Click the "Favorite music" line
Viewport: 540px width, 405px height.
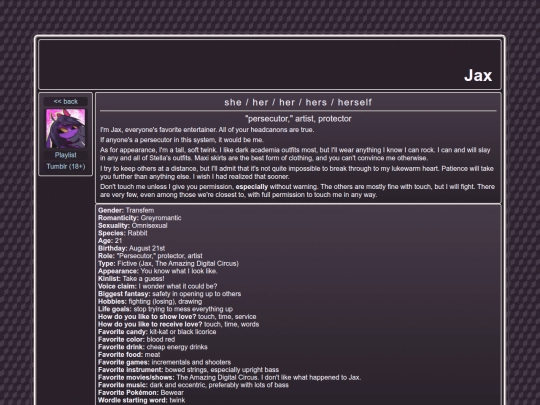pyautogui.click(x=193, y=385)
